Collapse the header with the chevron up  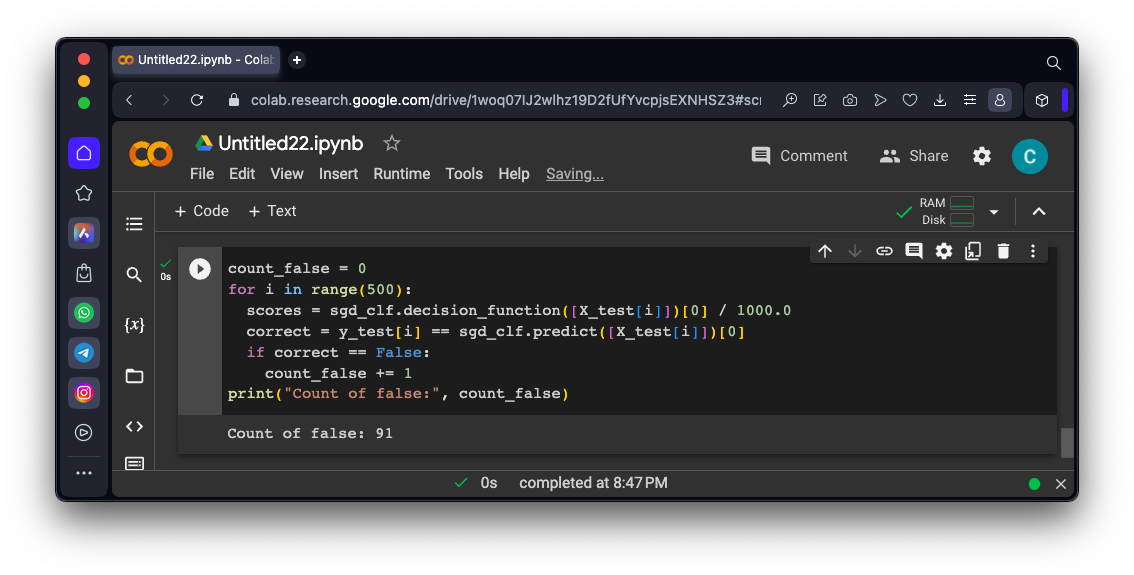click(1038, 212)
